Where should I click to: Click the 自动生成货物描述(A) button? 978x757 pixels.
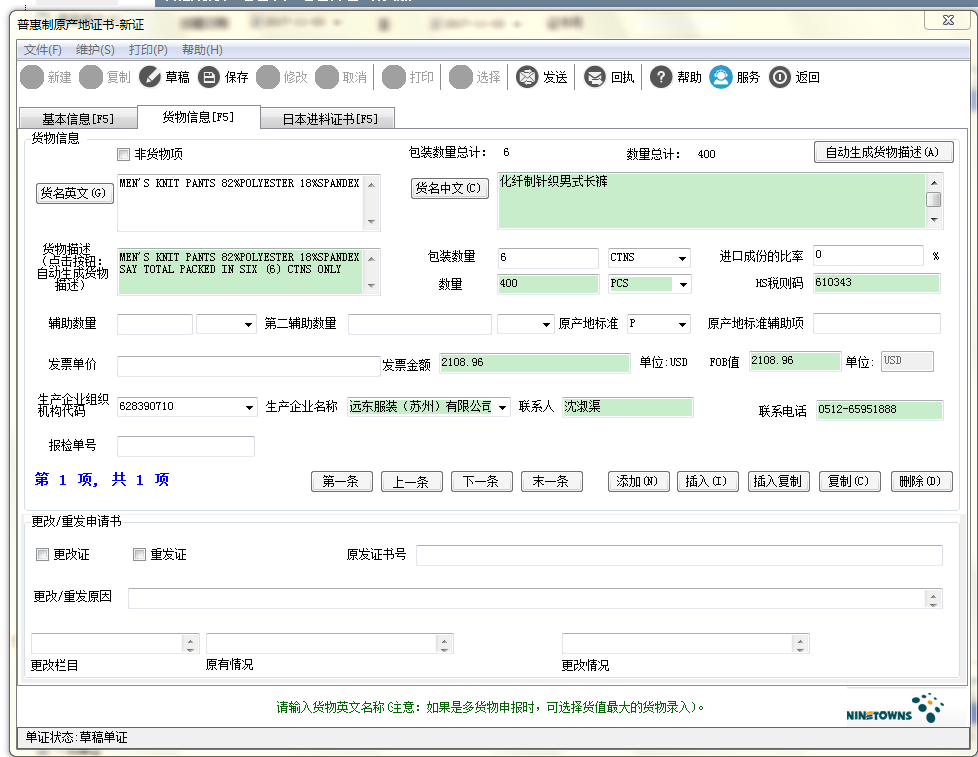point(883,152)
